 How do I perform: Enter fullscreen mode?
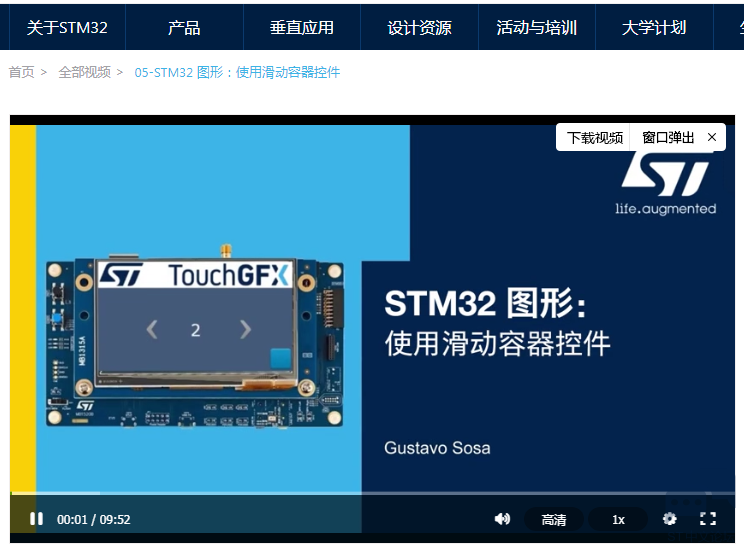pyautogui.click(x=708, y=519)
